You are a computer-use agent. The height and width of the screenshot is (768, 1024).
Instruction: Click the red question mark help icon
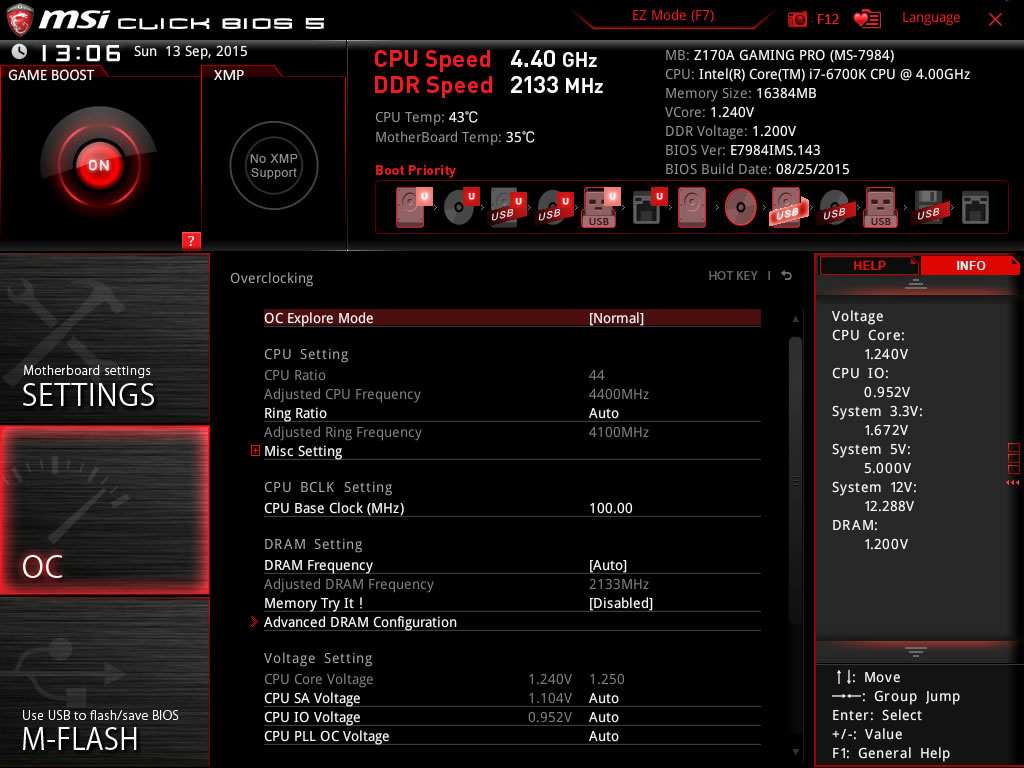(191, 240)
